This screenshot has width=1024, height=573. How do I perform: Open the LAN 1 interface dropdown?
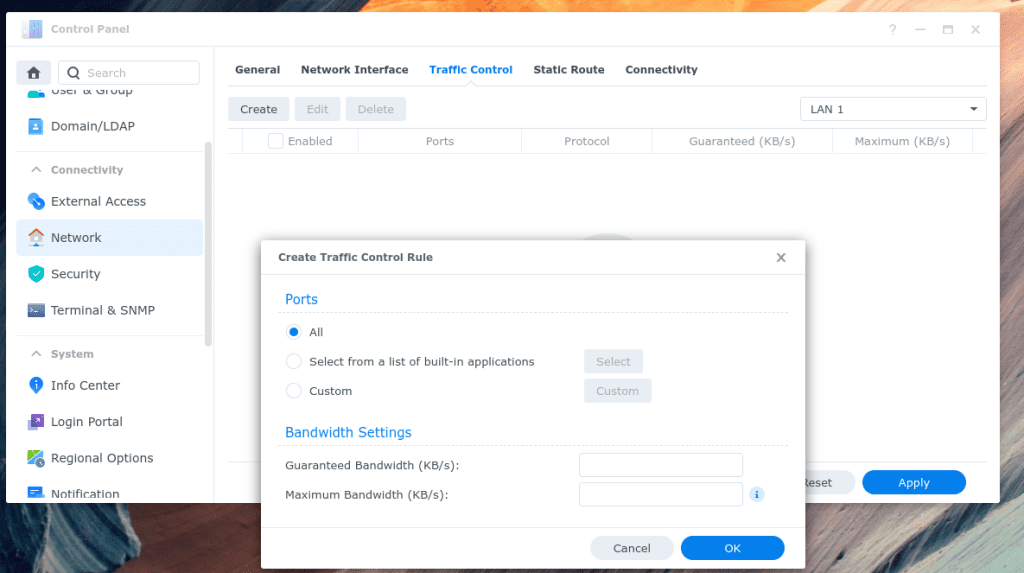click(x=893, y=109)
